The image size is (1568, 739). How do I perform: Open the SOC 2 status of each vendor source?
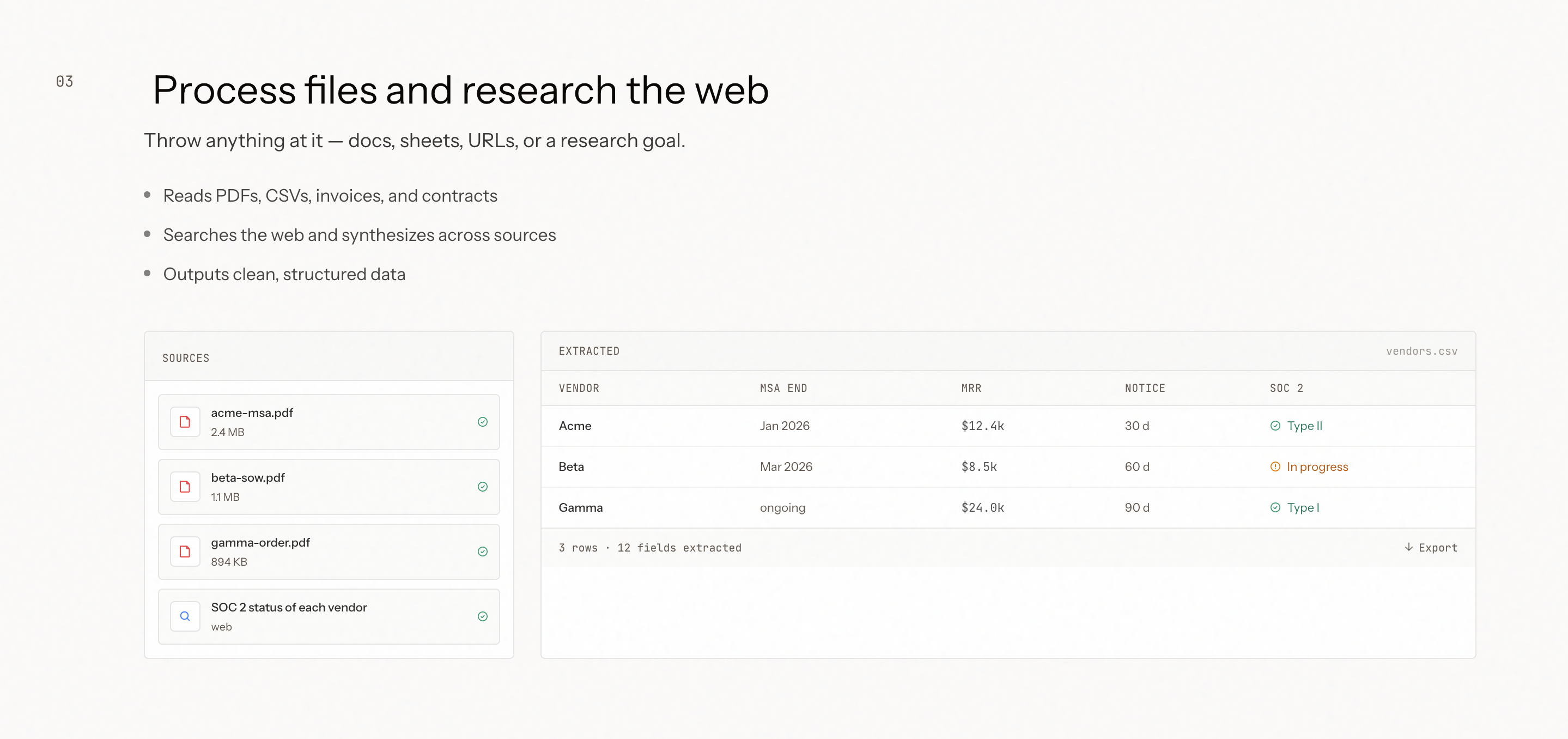(289, 608)
